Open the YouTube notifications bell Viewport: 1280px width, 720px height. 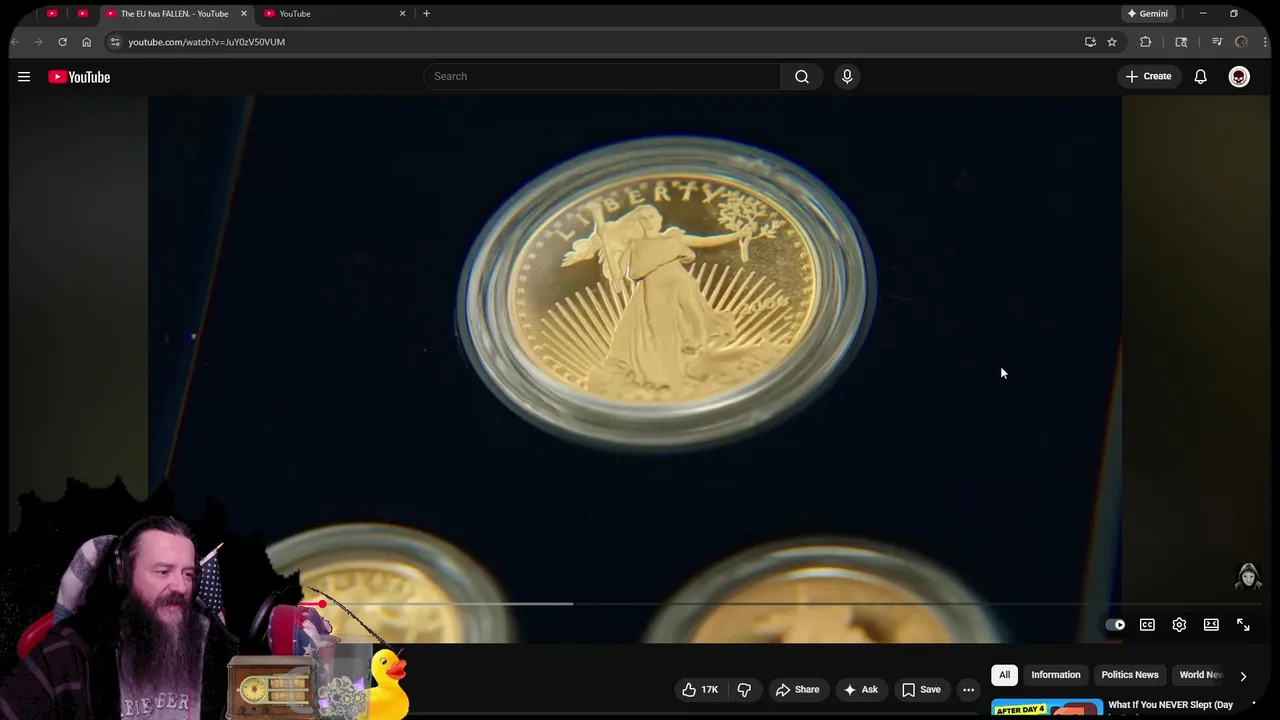[x=1201, y=76]
